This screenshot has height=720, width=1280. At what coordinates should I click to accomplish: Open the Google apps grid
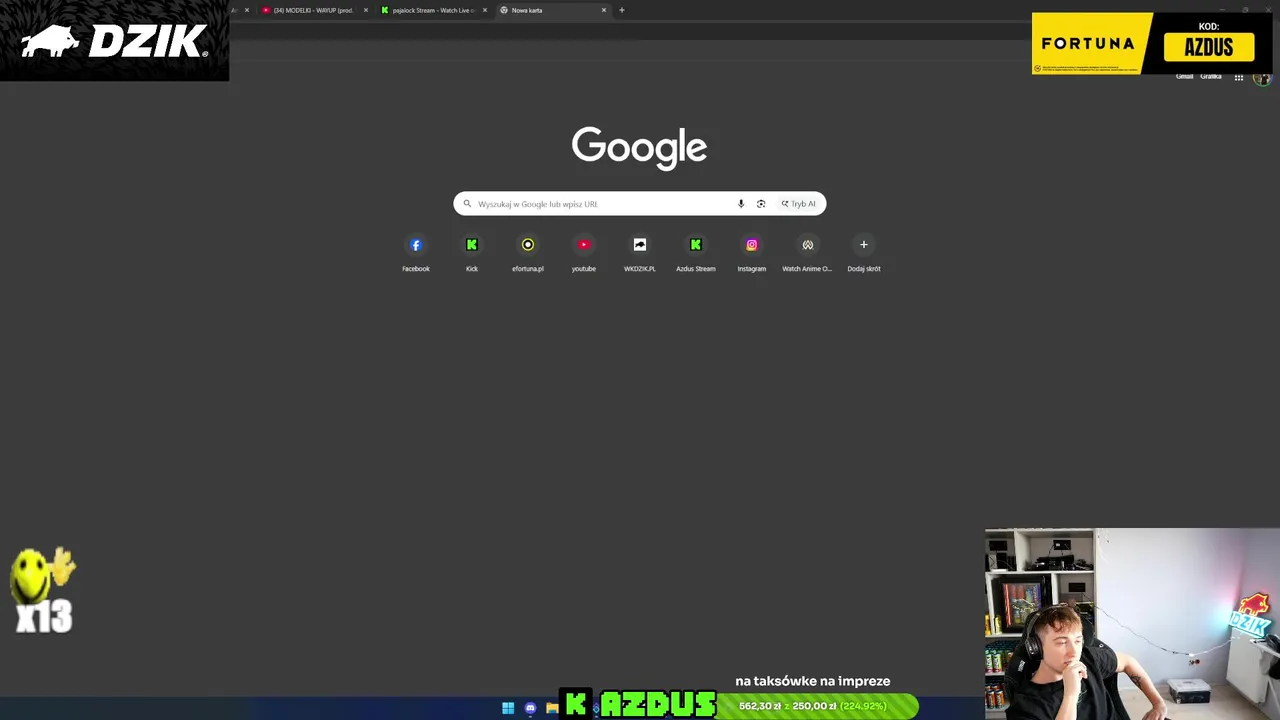coord(1239,77)
